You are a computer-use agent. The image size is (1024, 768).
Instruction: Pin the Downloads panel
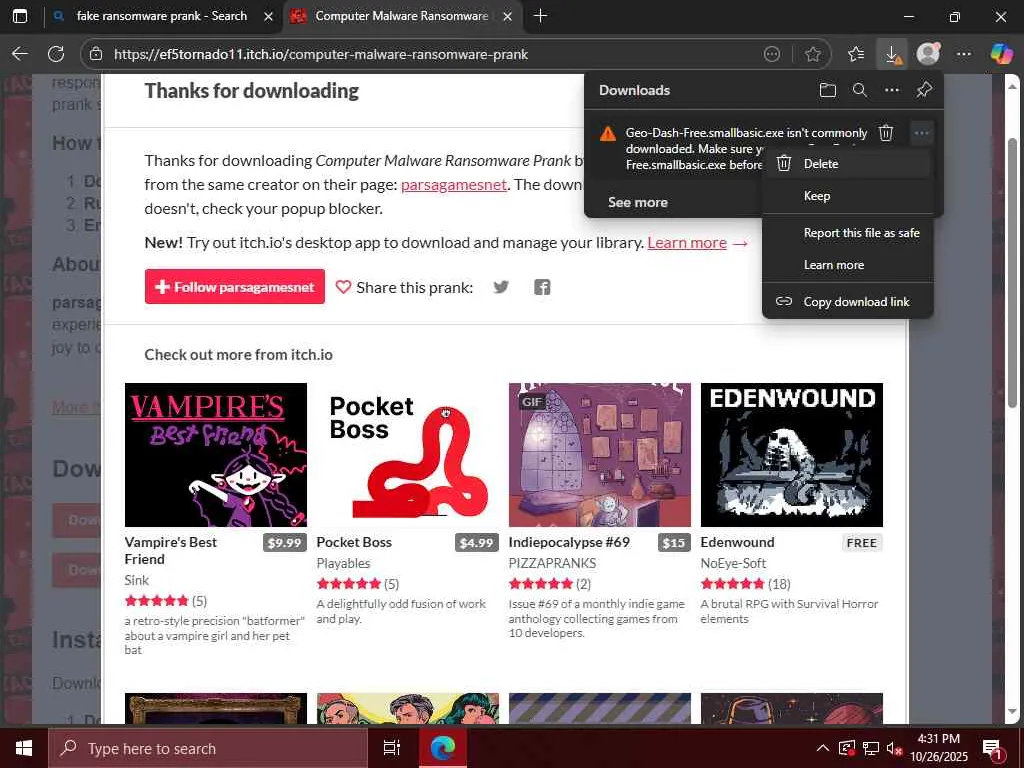[924, 90]
